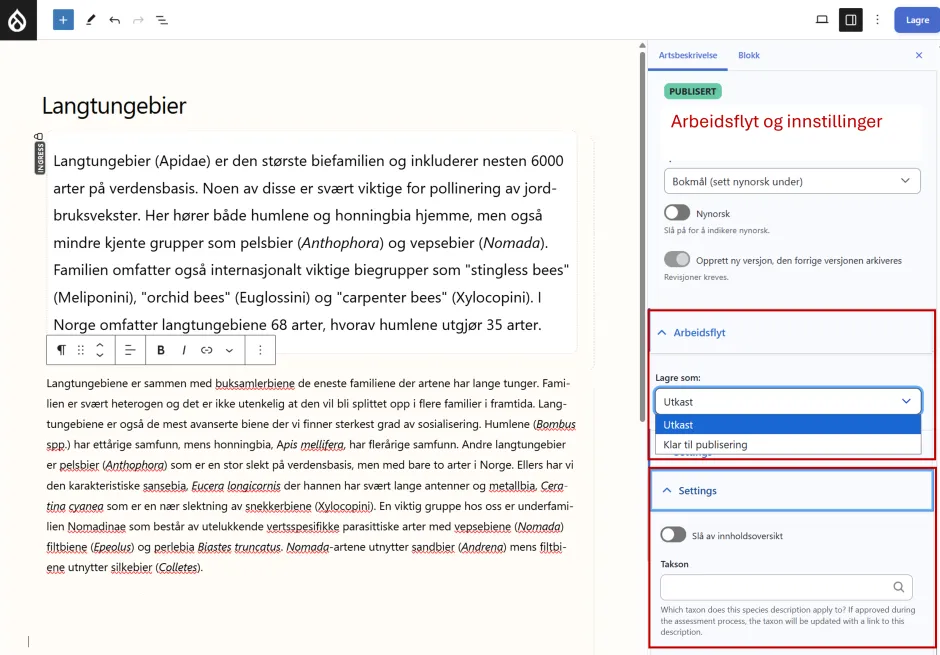
Task: Open the top bar options menu
Action: tap(877, 20)
